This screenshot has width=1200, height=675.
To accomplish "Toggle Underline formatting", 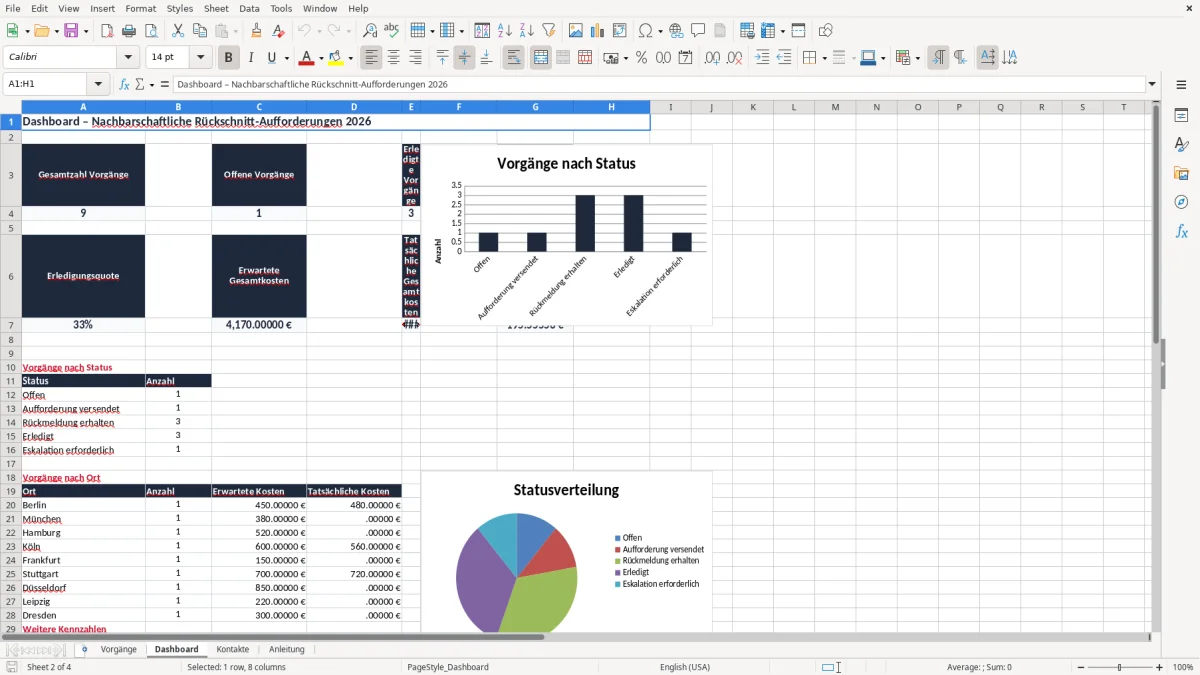I will point(271,58).
